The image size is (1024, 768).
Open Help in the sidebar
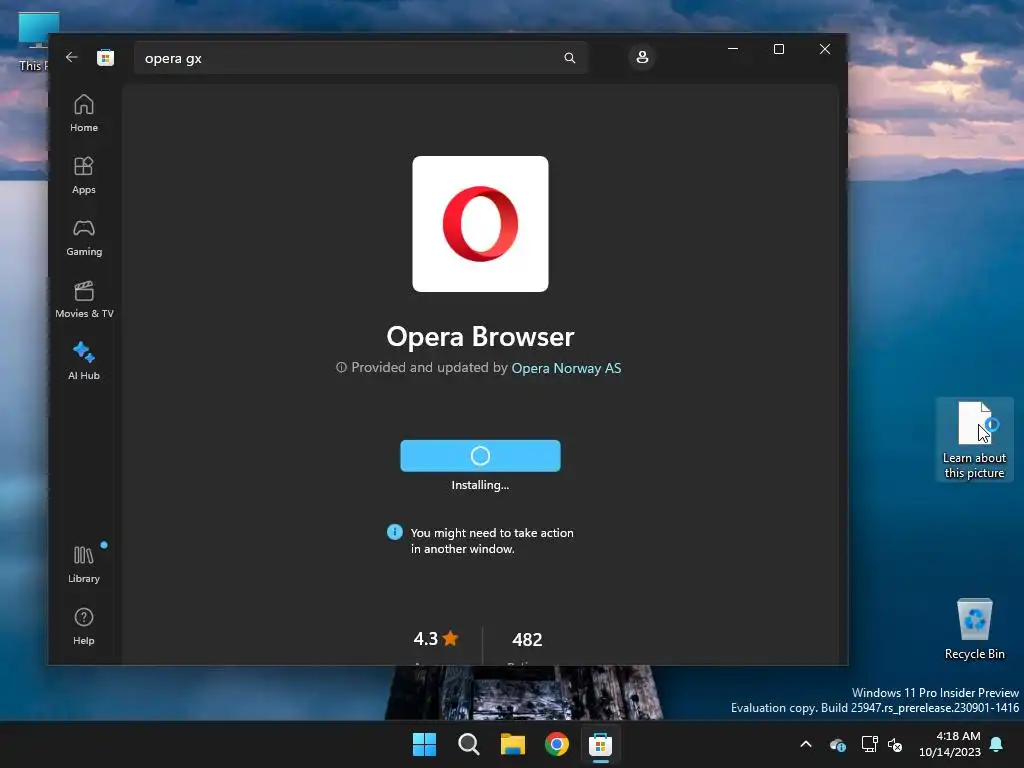(x=84, y=626)
